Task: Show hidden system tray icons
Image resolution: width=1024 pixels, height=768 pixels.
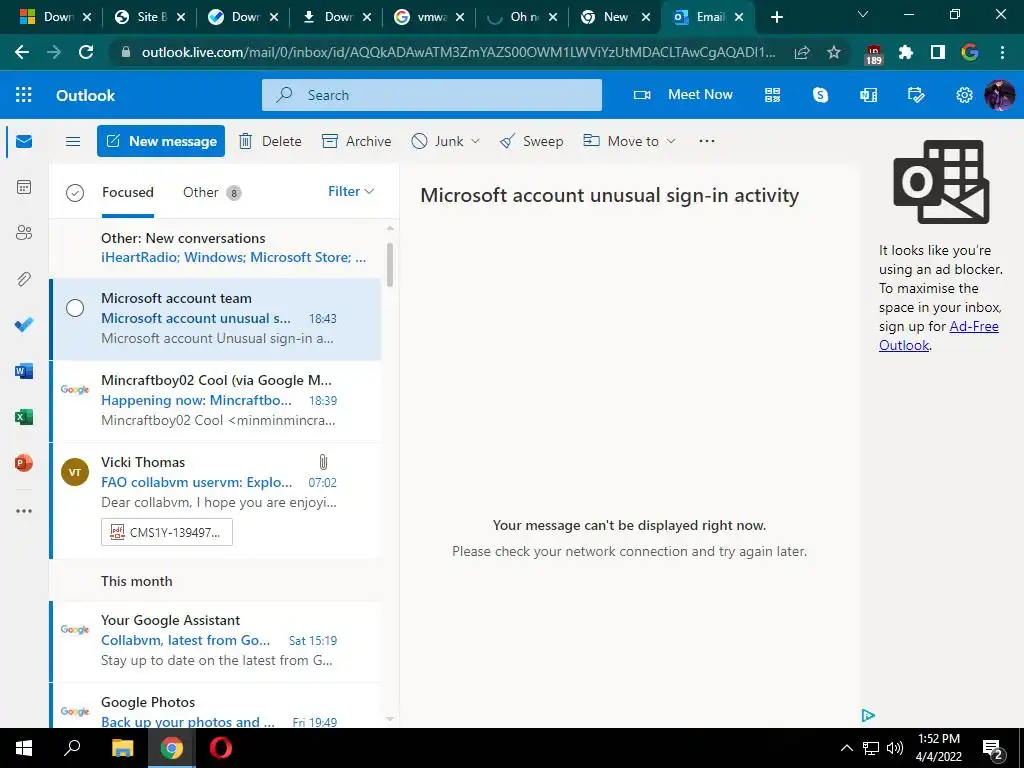Action: coord(846,748)
